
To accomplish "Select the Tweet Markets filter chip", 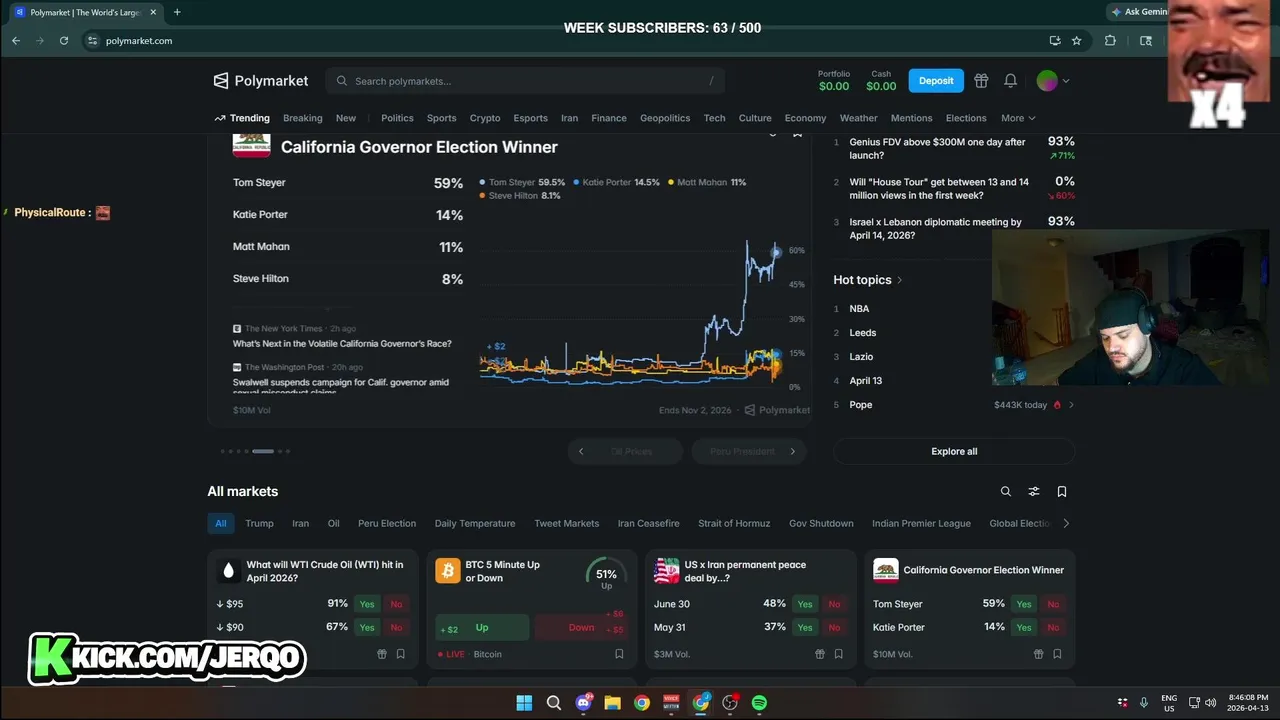I will pos(566,523).
